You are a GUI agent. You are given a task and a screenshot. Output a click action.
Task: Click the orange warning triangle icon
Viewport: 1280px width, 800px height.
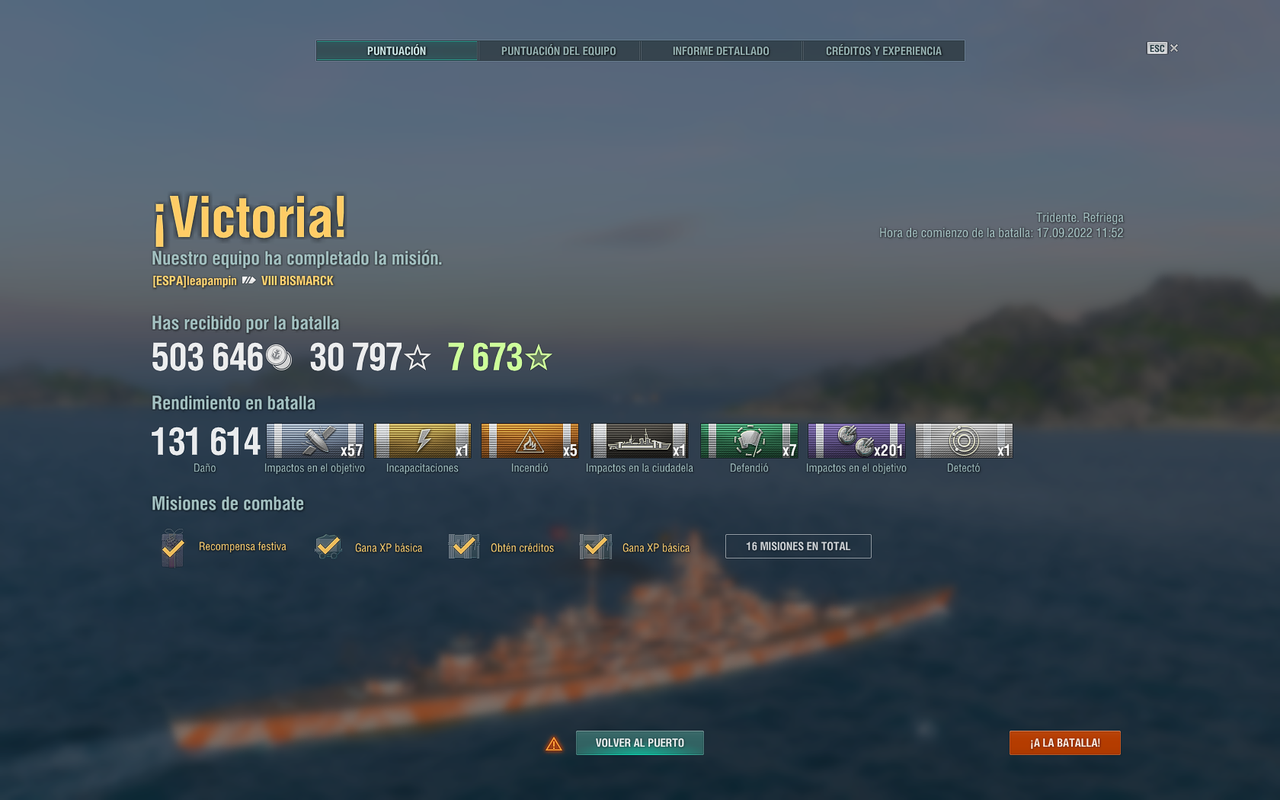tap(554, 744)
